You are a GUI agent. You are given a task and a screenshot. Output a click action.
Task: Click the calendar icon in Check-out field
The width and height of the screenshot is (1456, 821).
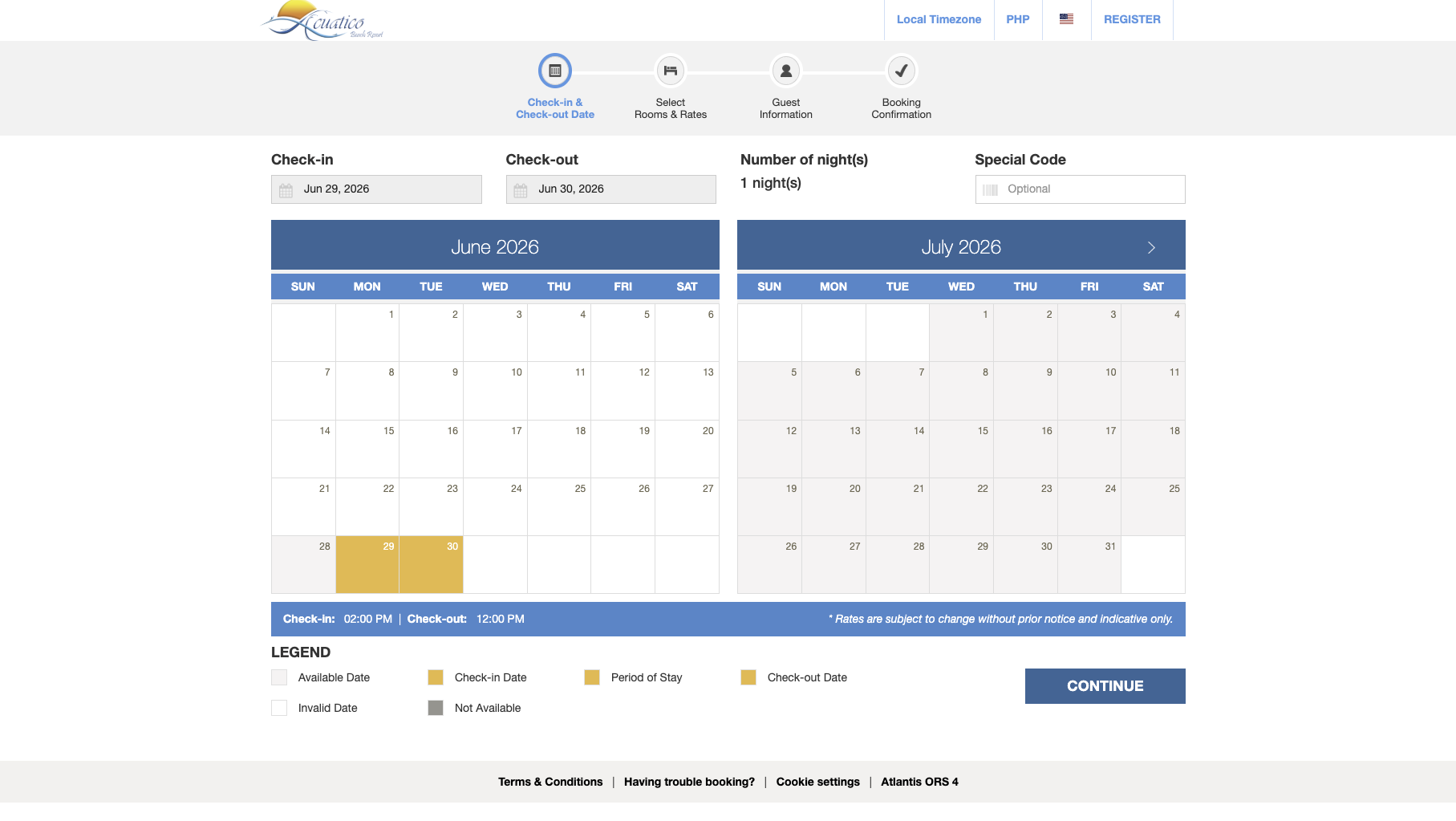(521, 190)
